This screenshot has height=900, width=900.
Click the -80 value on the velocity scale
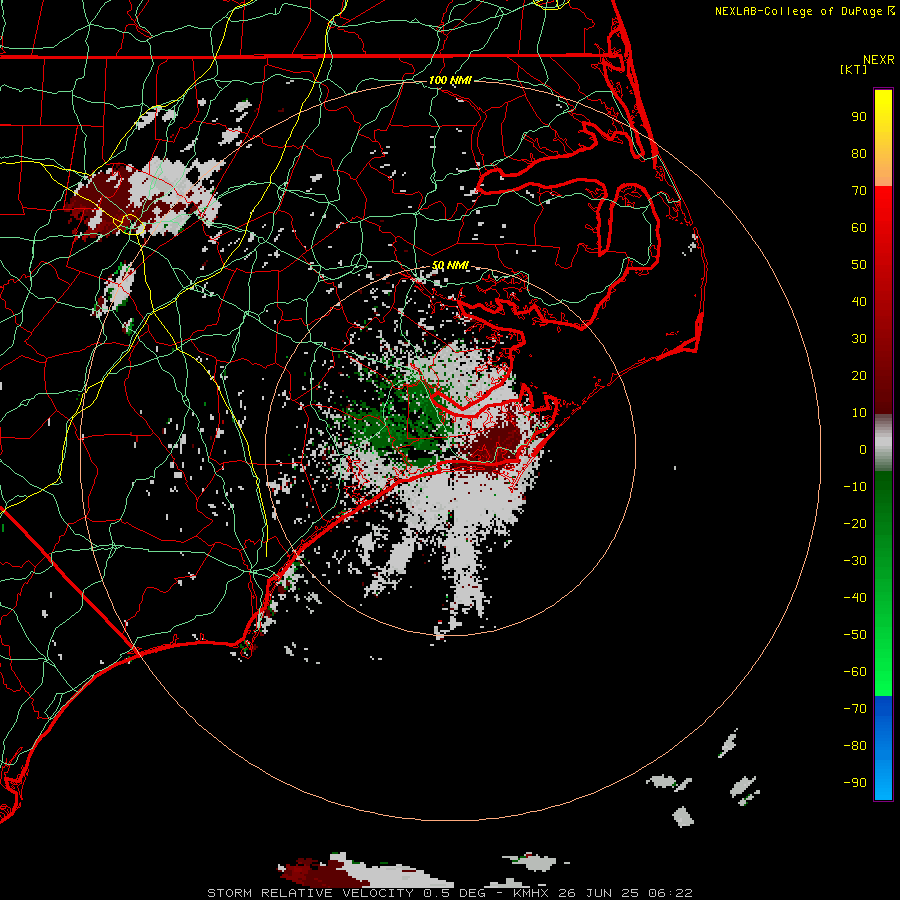pos(855,746)
